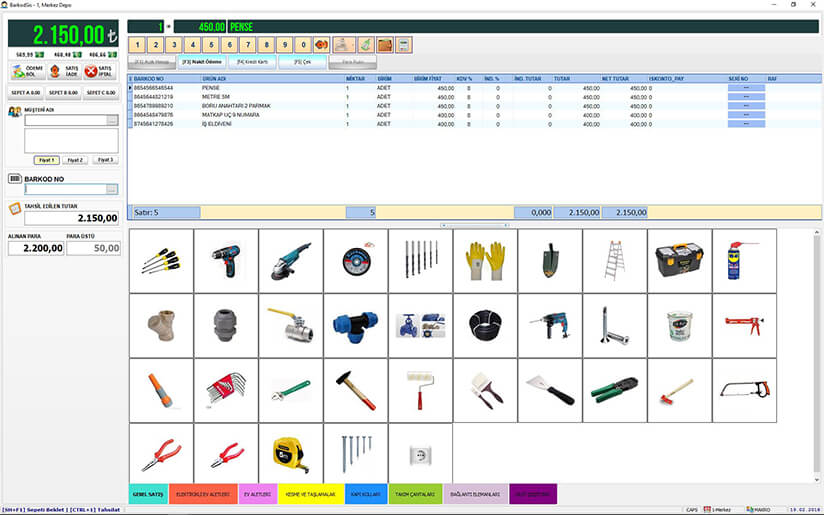This screenshot has width=824, height=515.
Task: Open the Müşteri Adı lookup button
Action: [112, 121]
